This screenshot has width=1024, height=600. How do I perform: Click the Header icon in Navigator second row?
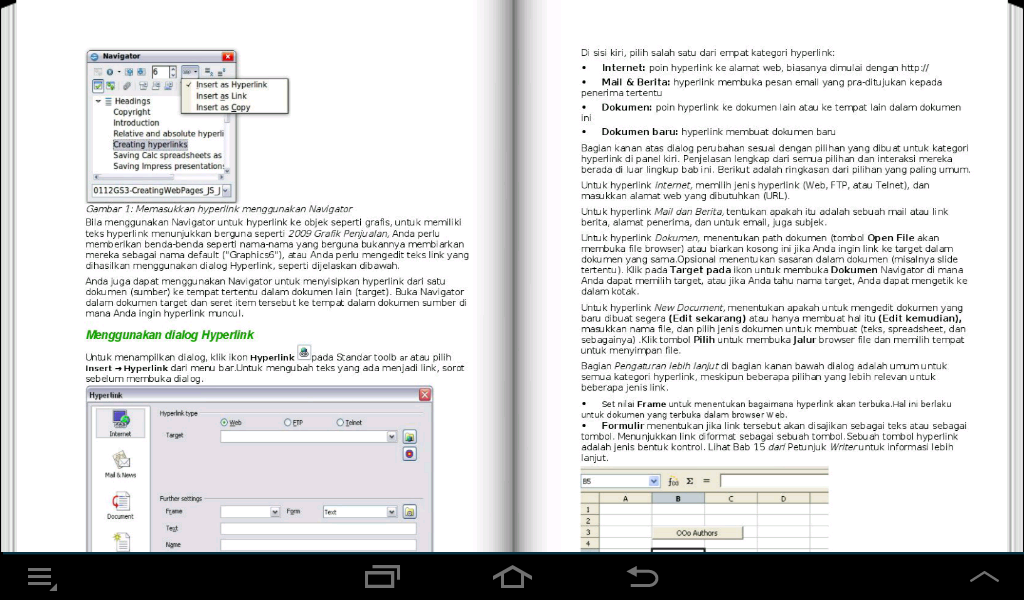(x=143, y=86)
